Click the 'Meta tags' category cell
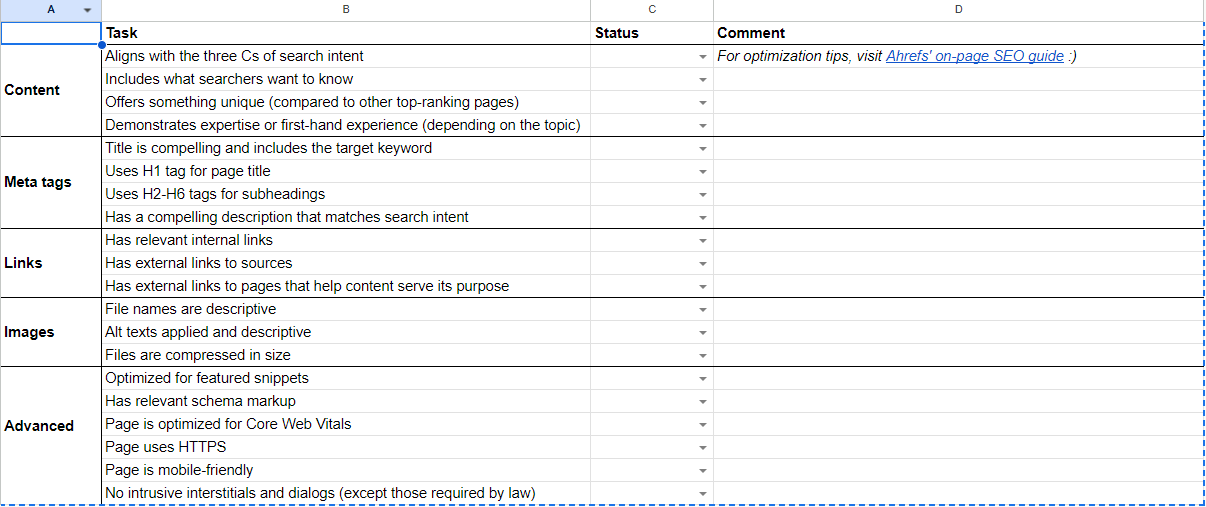The height and width of the screenshot is (507, 1206). [x=51, y=182]
